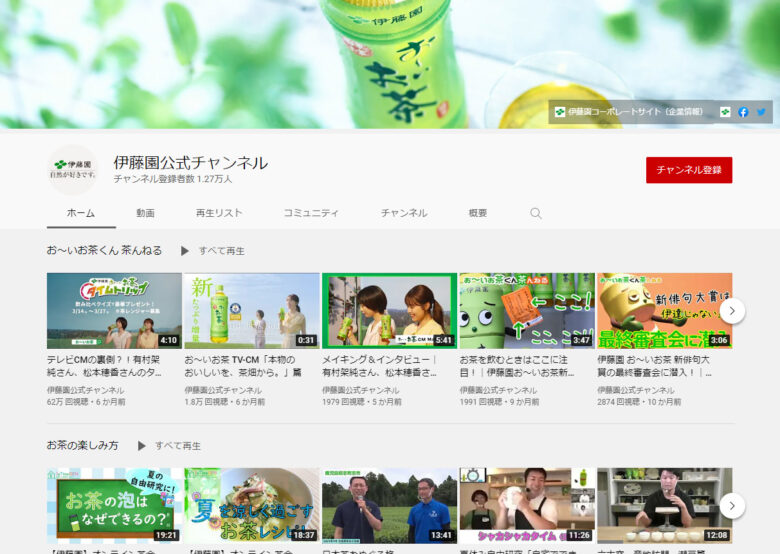Viewport: 780px width, 554px height.
Task: Click the チャンネル登録者数 1.27万人 text
Action: click(x=173, y=179)
